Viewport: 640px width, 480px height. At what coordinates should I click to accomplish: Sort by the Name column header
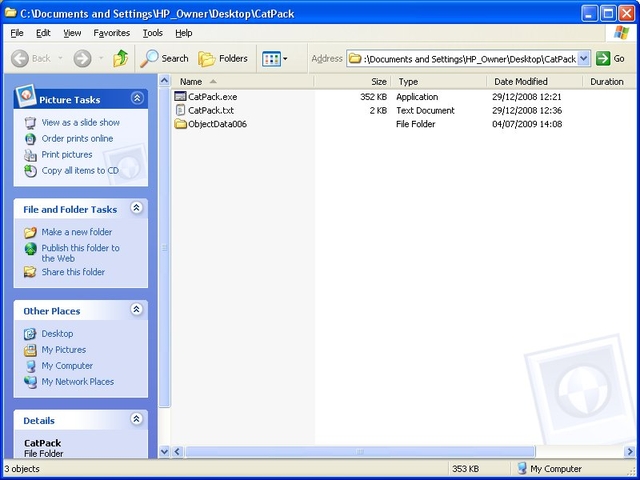(242, 82)
